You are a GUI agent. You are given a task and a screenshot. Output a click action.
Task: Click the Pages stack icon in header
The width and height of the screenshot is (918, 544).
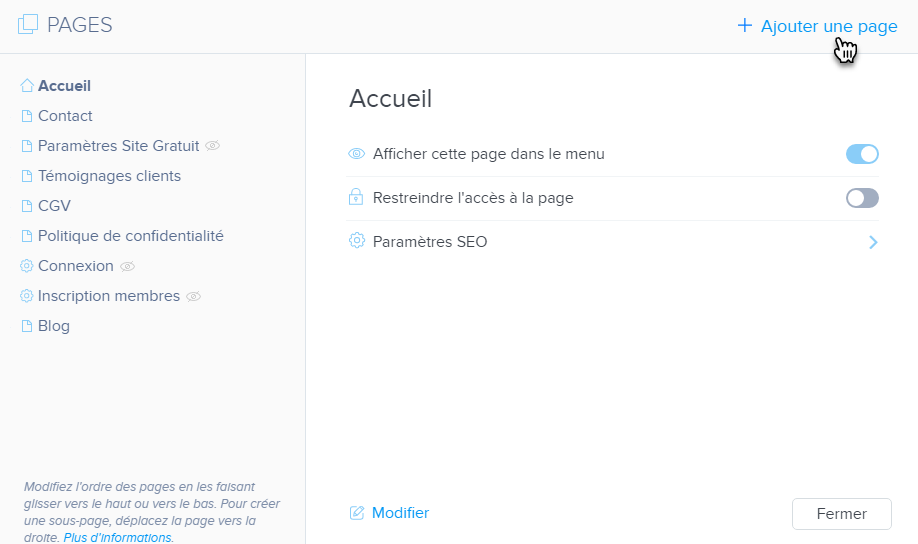tap(28, 25)
